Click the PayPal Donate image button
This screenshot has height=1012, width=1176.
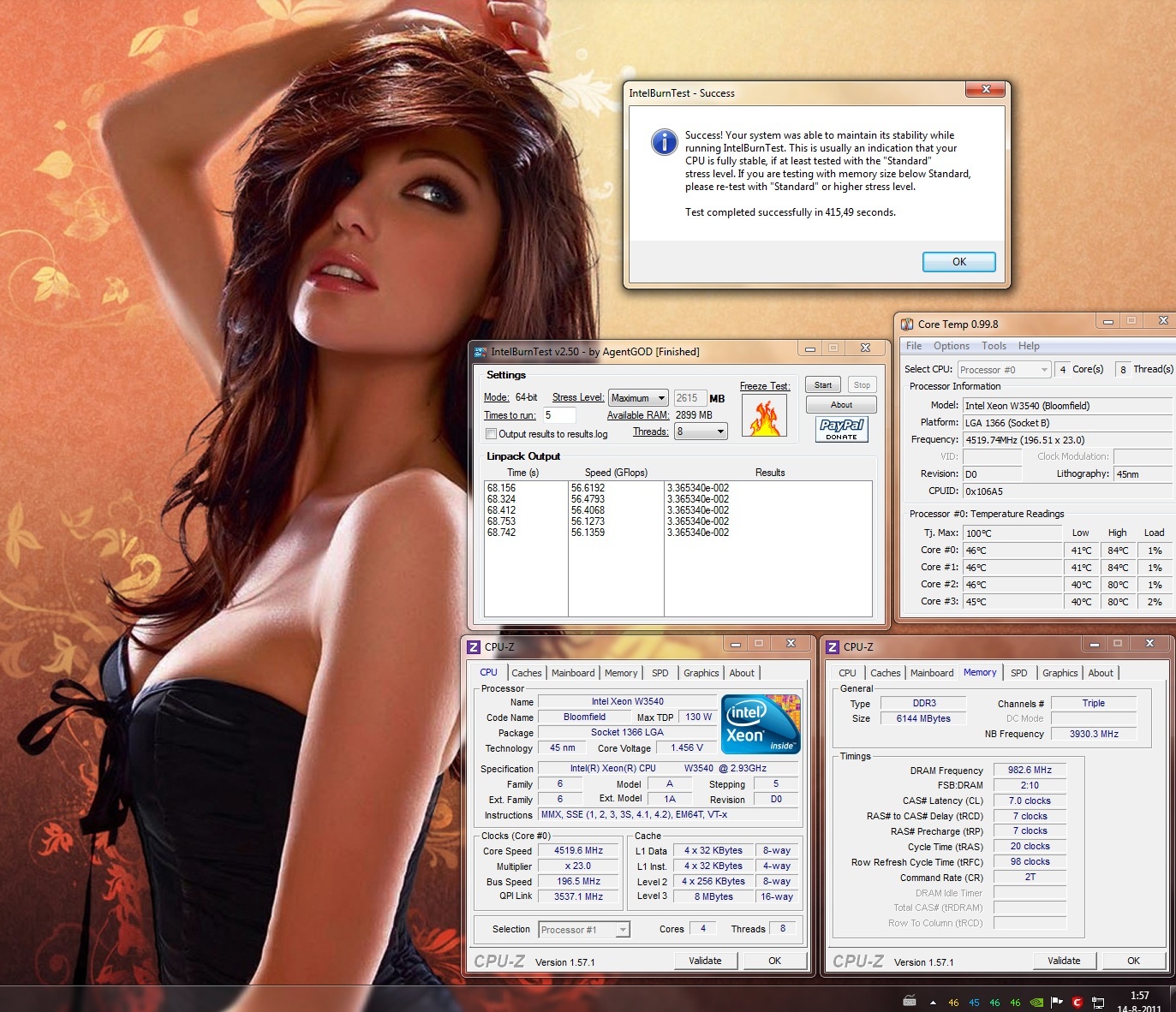coord(842,429)
